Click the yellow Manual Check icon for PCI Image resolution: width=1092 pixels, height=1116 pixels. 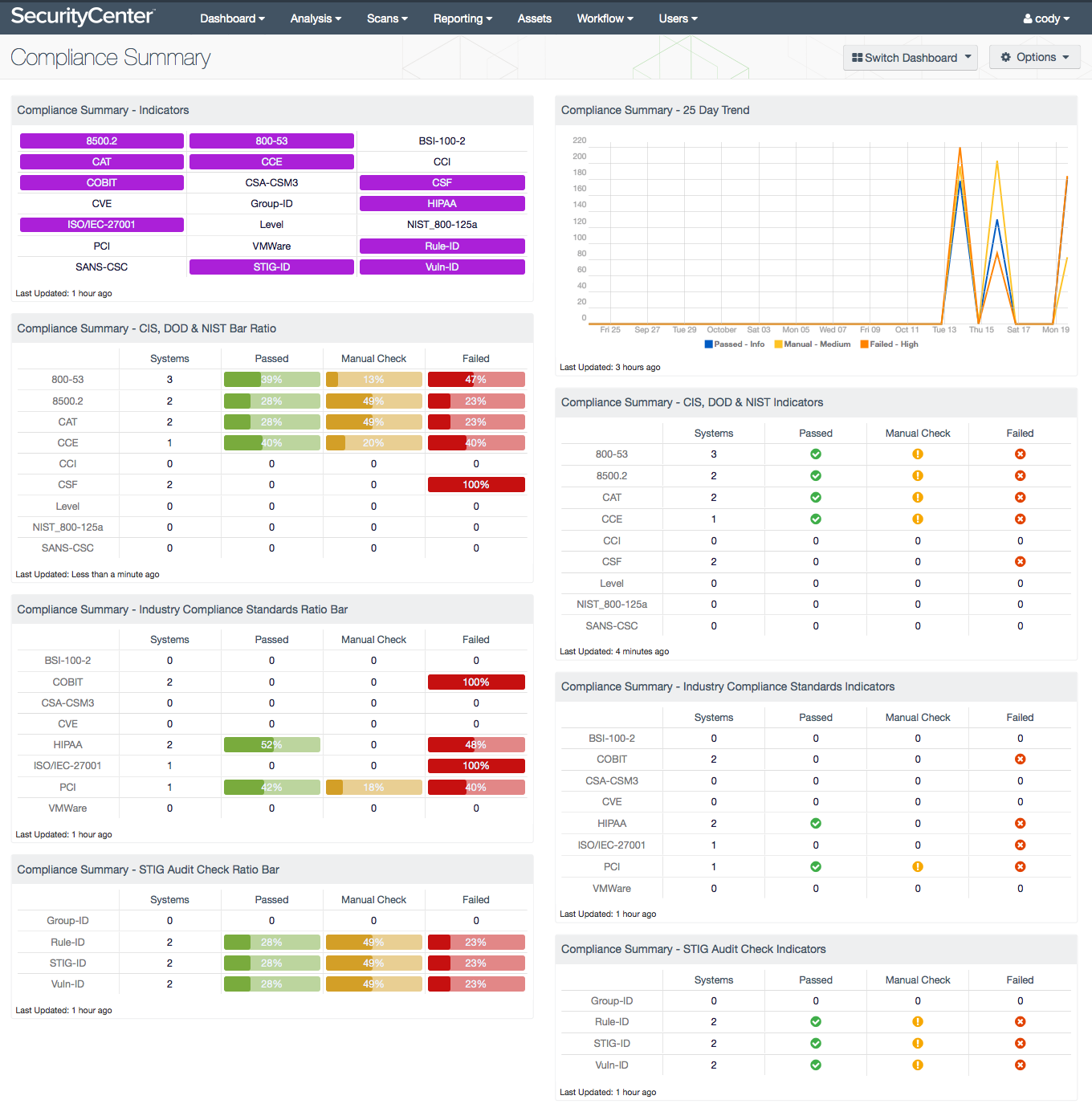[x=918, y=867]
